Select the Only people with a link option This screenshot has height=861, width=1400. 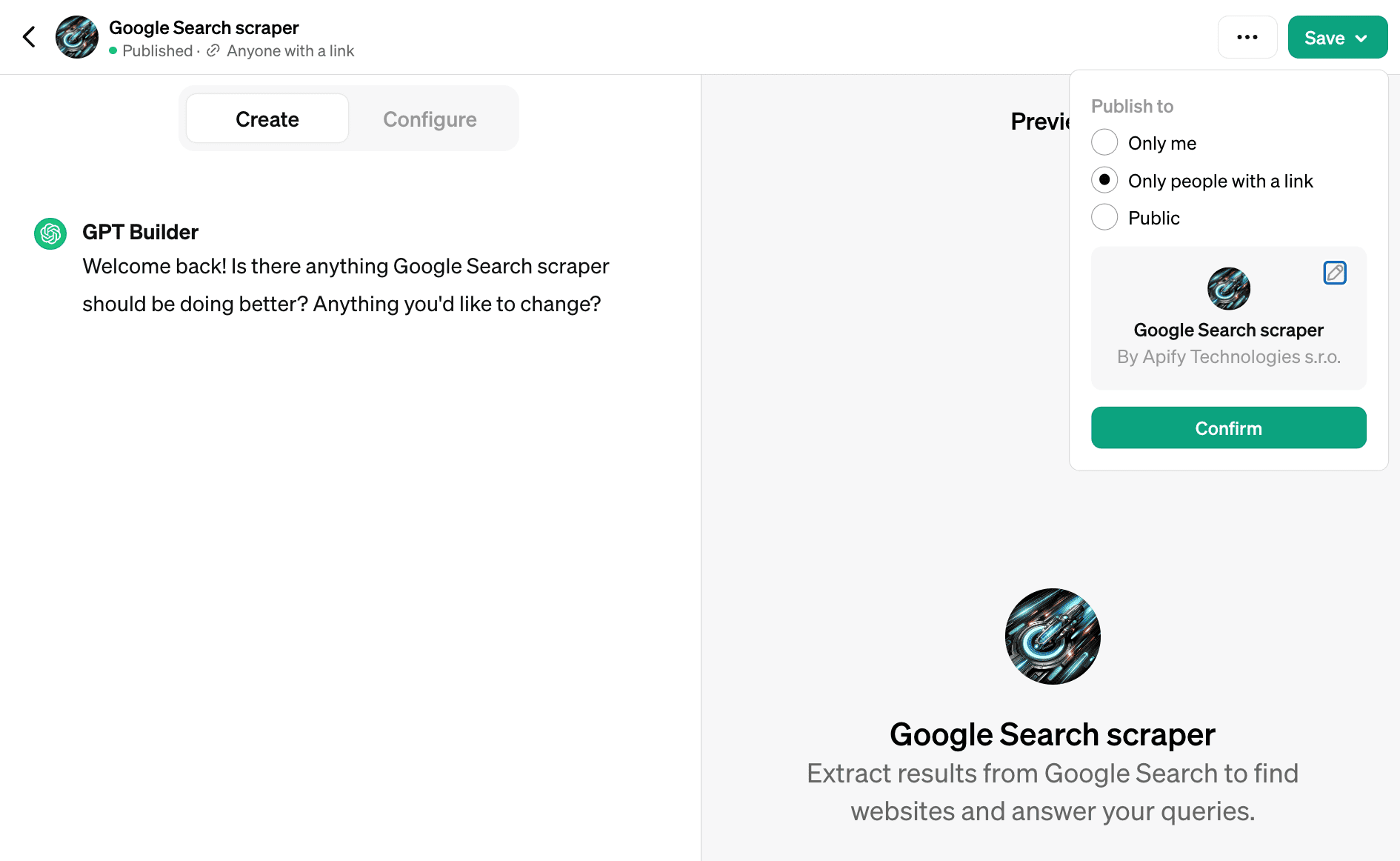pos(1104,179)
